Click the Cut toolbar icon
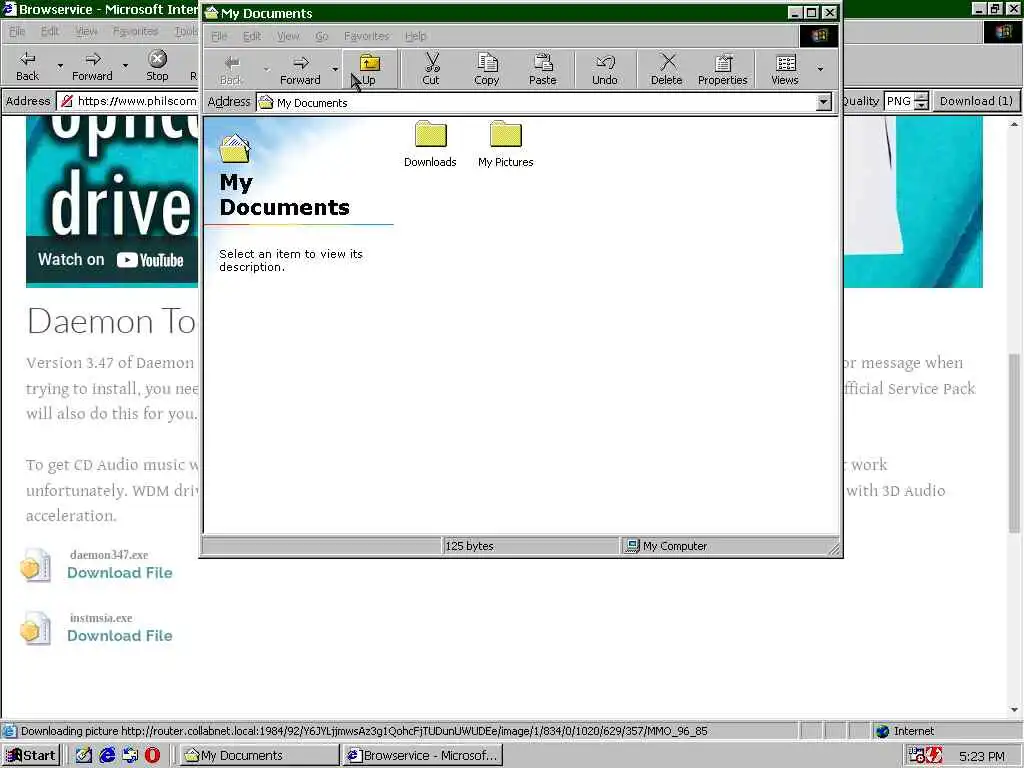1024x768 pixels. point(431,69)
